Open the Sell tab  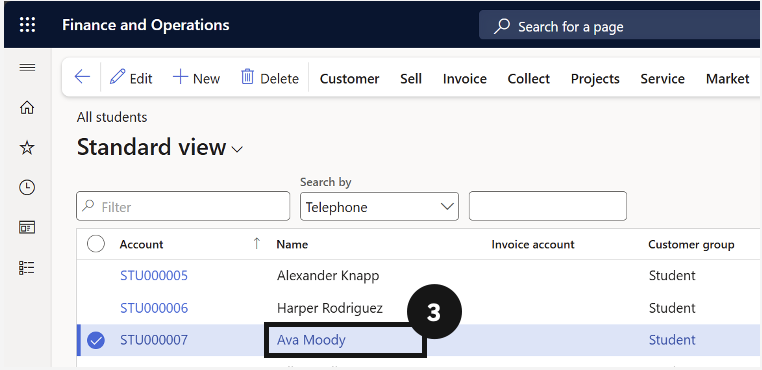pyautogui.click(x=411, y=79)
